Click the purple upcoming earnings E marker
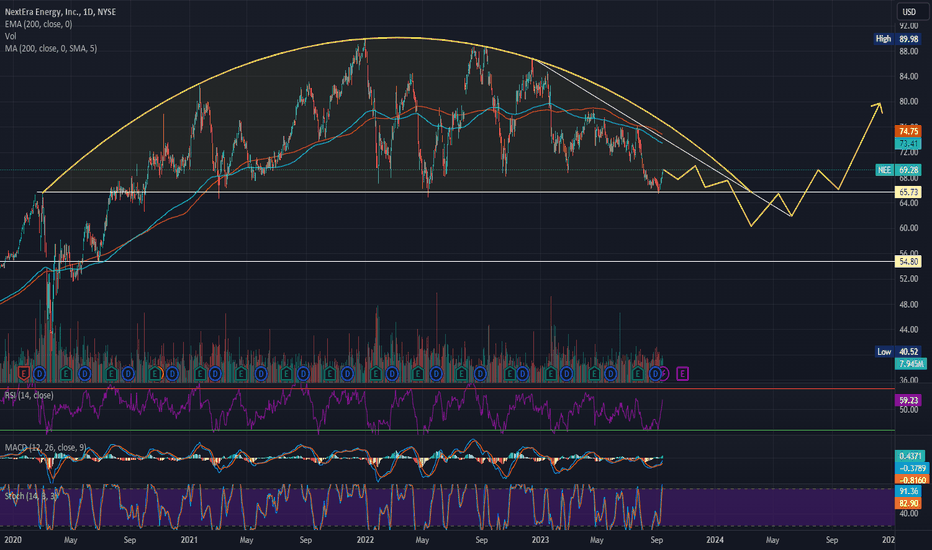This screenshot has height=550, width=932. coord(682,373)
